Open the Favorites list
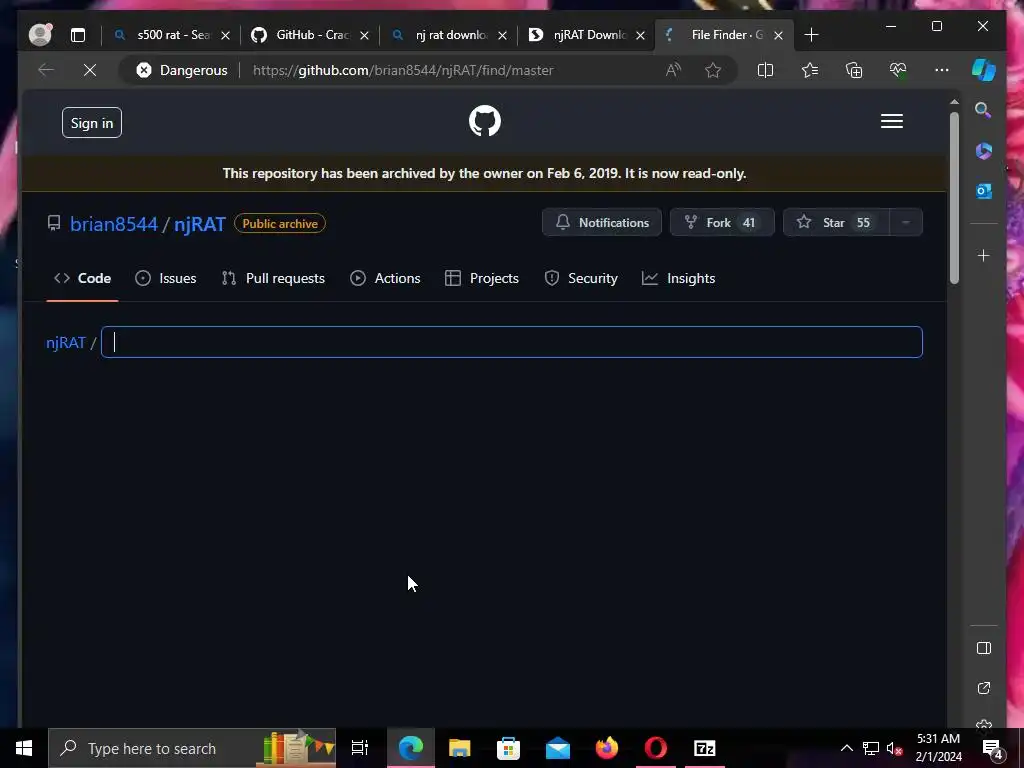This screenshot has height=768, width=1024. click(810, 70)
